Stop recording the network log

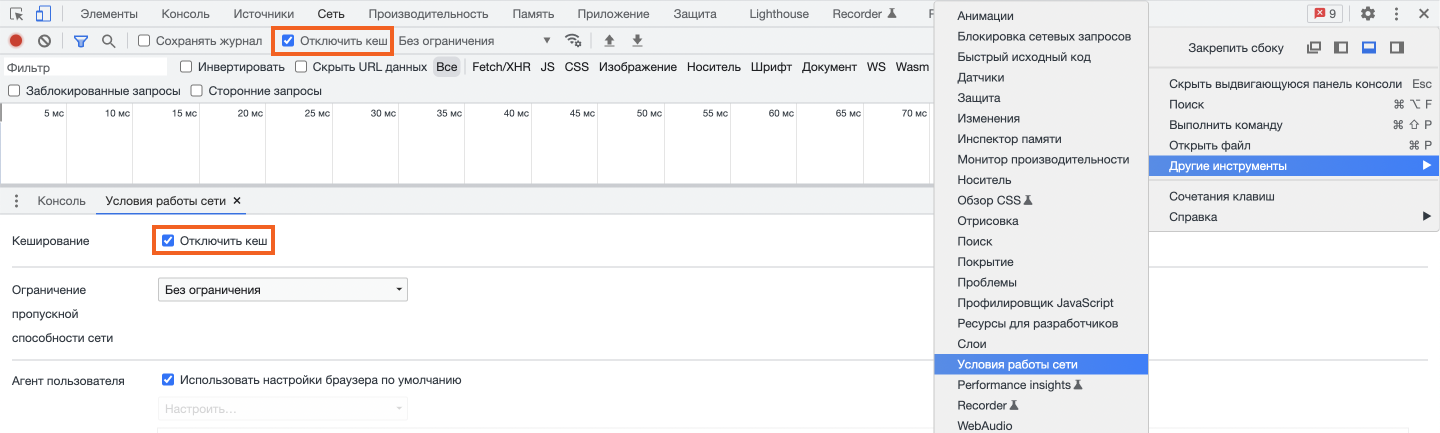tap(16, 41)
